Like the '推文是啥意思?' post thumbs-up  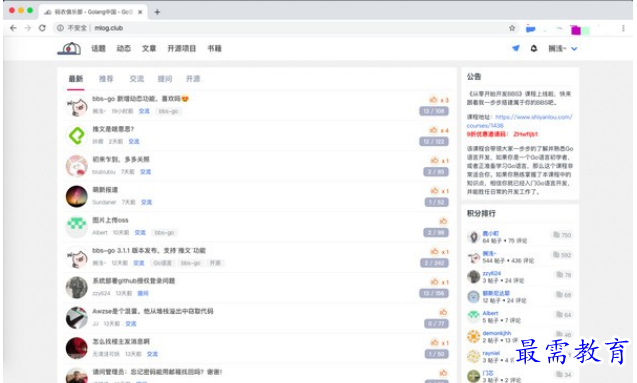[434, 130]
